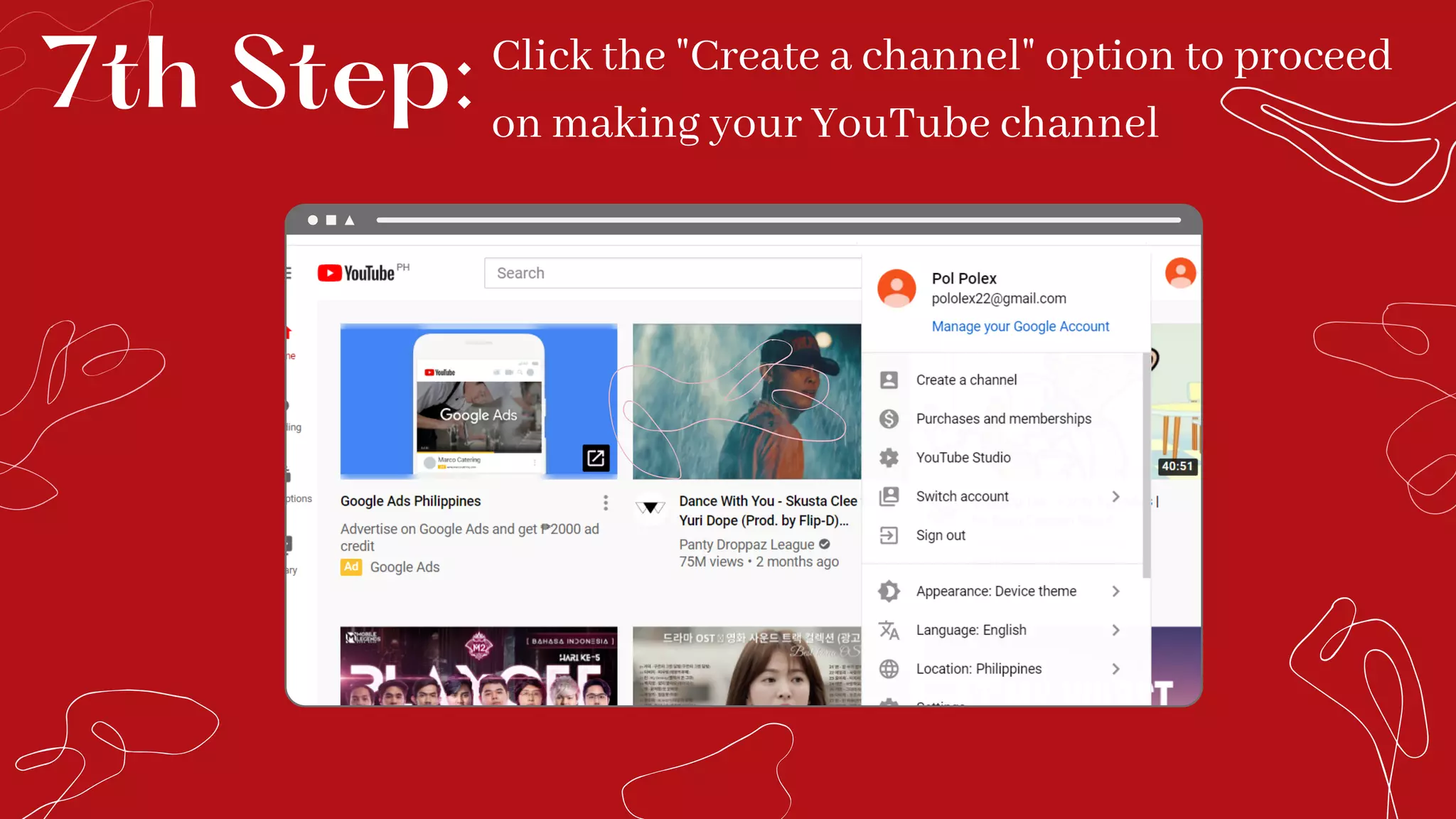1456x819 pixels.
Task: Open three-dot menu for Google Ads Philippines
Action: point(606,503)
